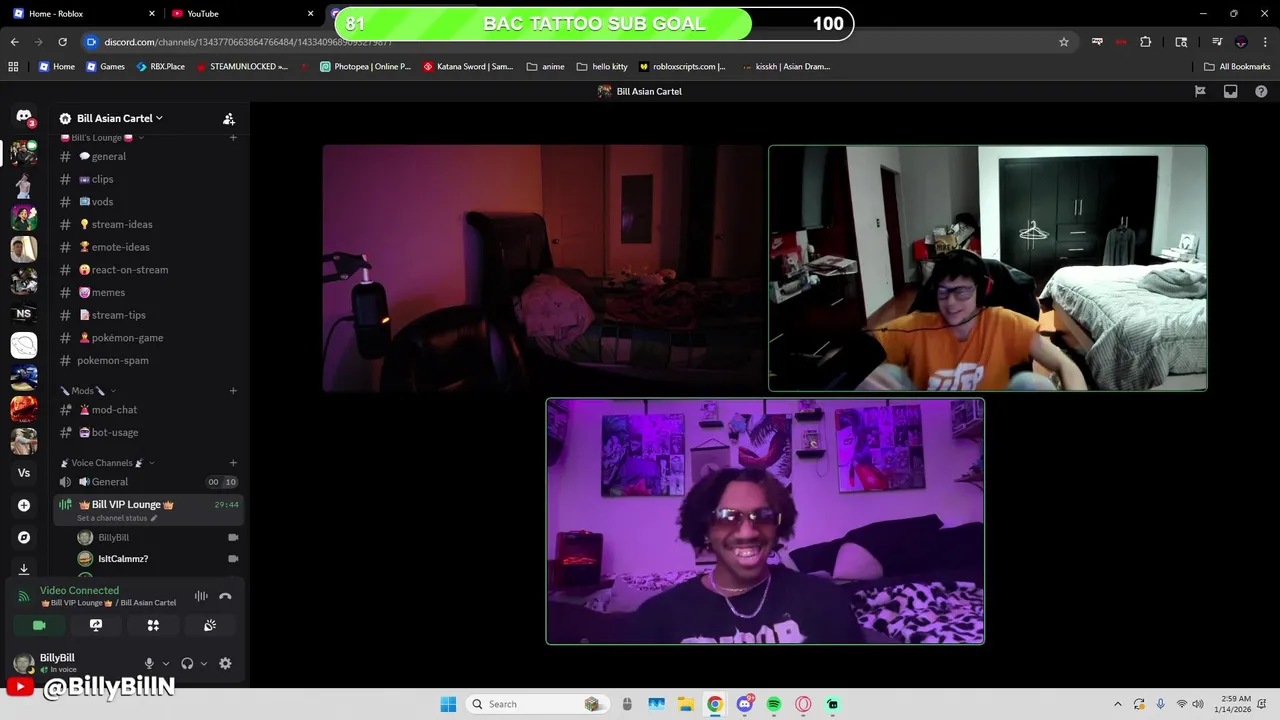Create a channel in Mods category

233,391
